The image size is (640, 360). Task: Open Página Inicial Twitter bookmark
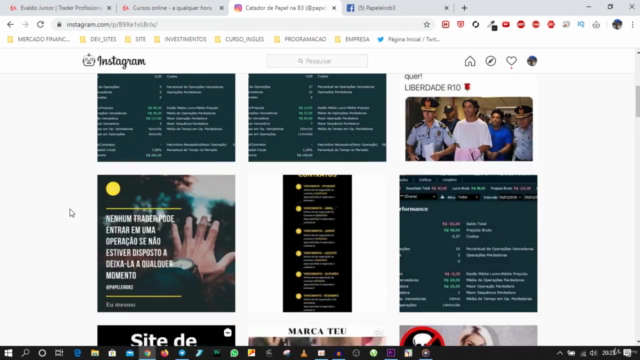click(409, 40)
